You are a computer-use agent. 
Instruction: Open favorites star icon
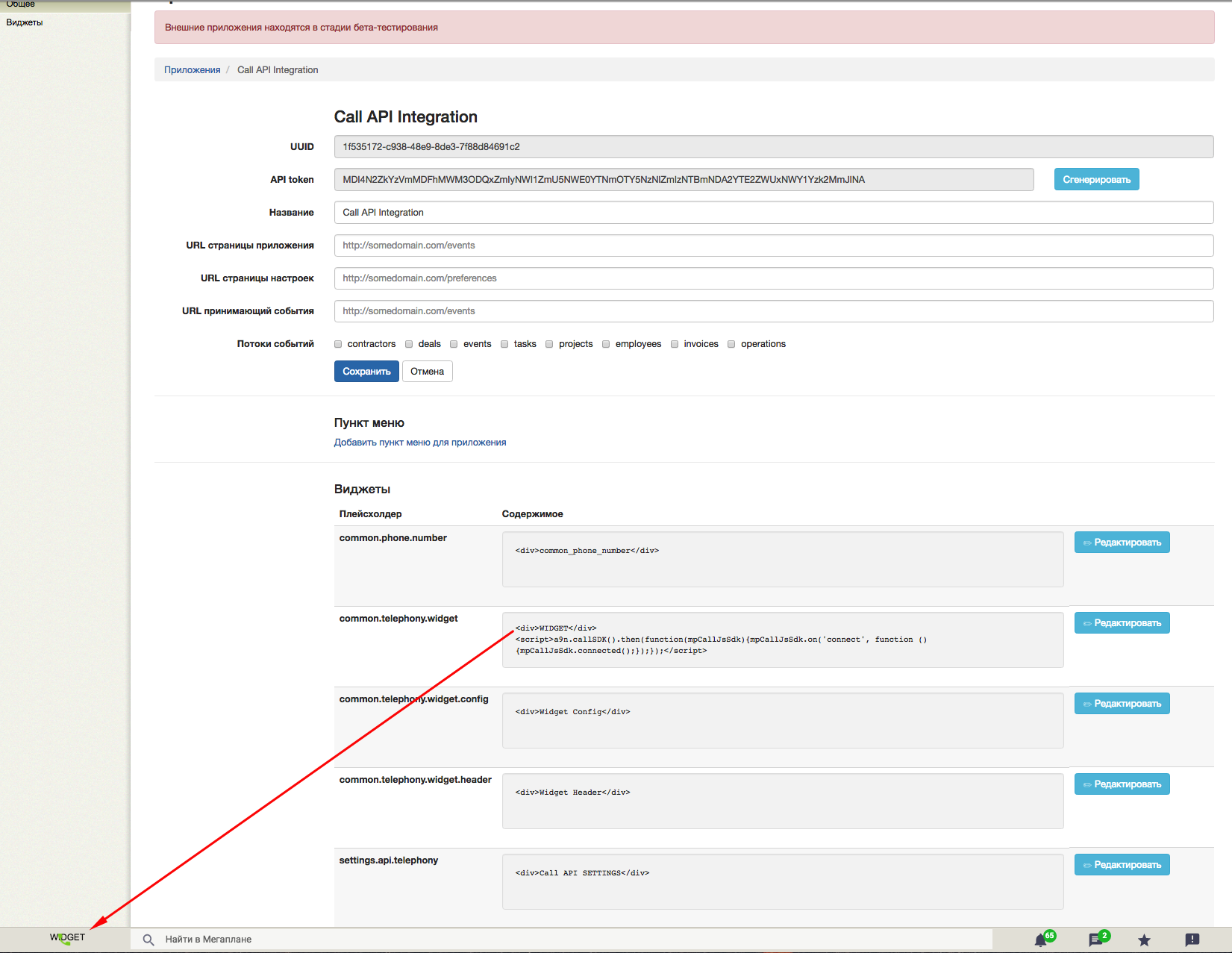click(x=1144, y=940)
